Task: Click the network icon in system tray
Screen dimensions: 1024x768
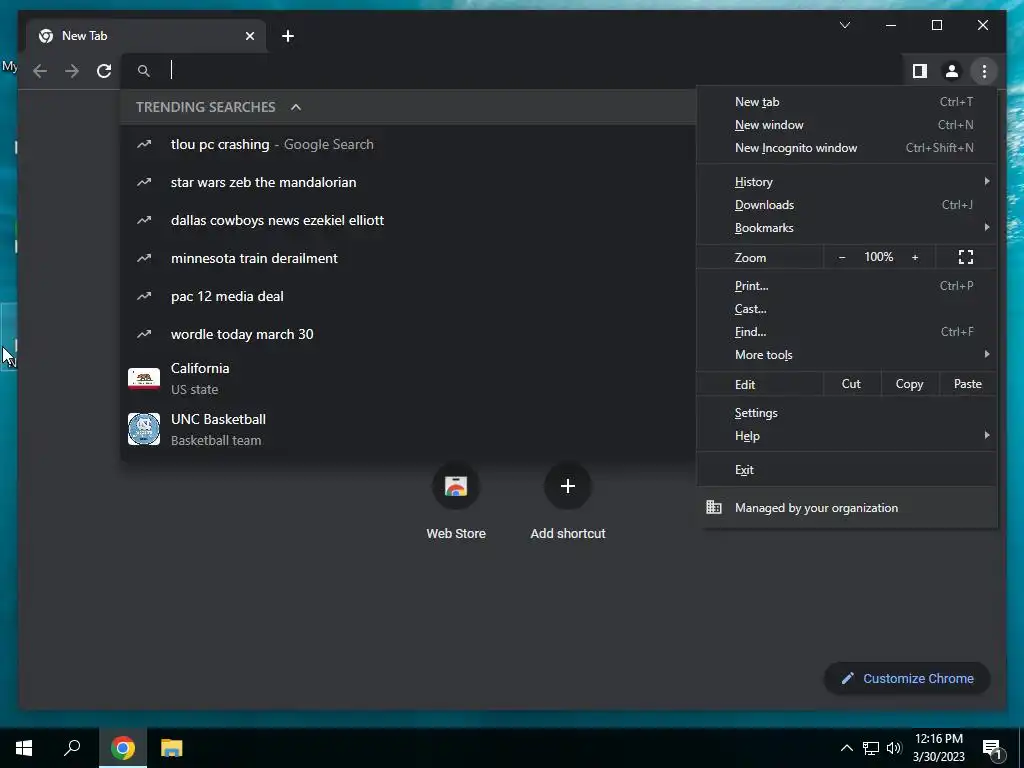Action: click(871, 748)
